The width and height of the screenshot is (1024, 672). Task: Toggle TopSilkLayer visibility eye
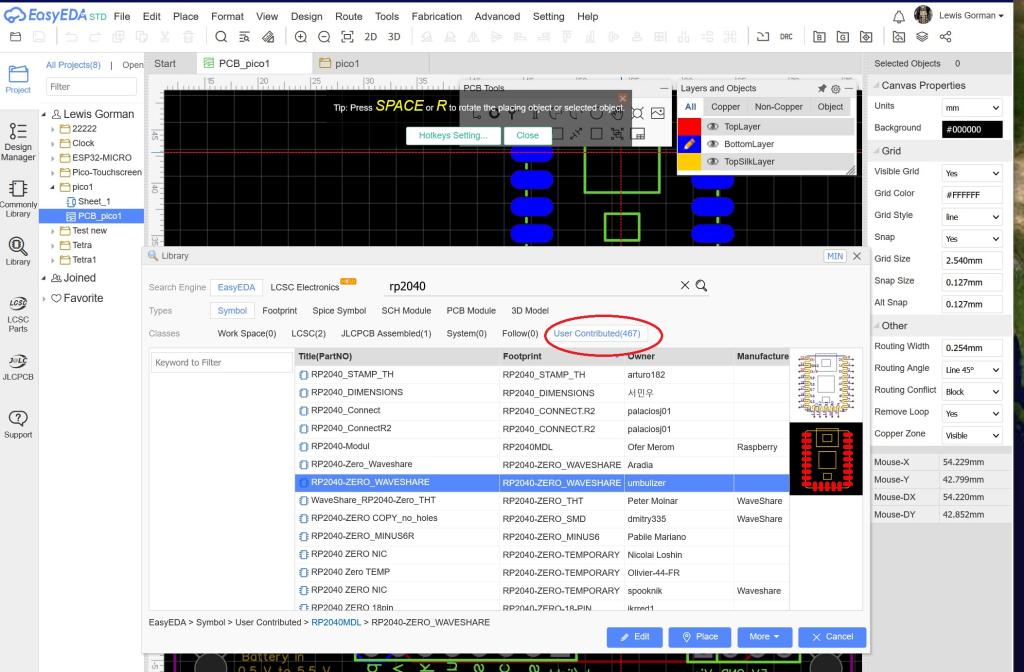[713, 161]
